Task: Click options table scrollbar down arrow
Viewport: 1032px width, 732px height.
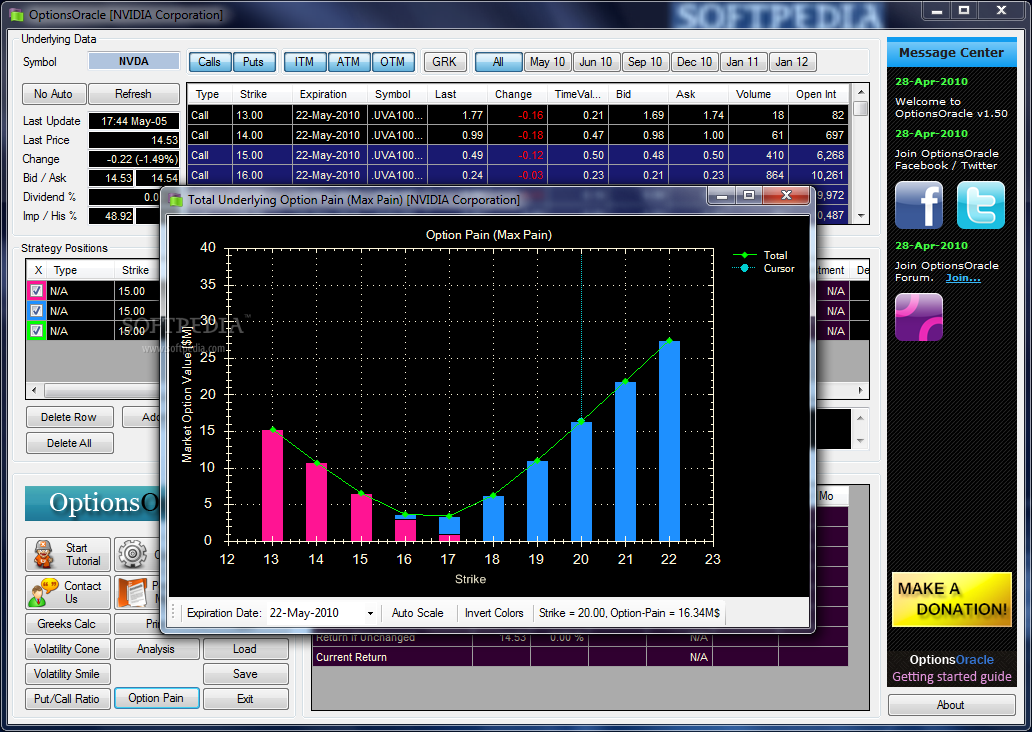Action: click(x=861, y=215)
